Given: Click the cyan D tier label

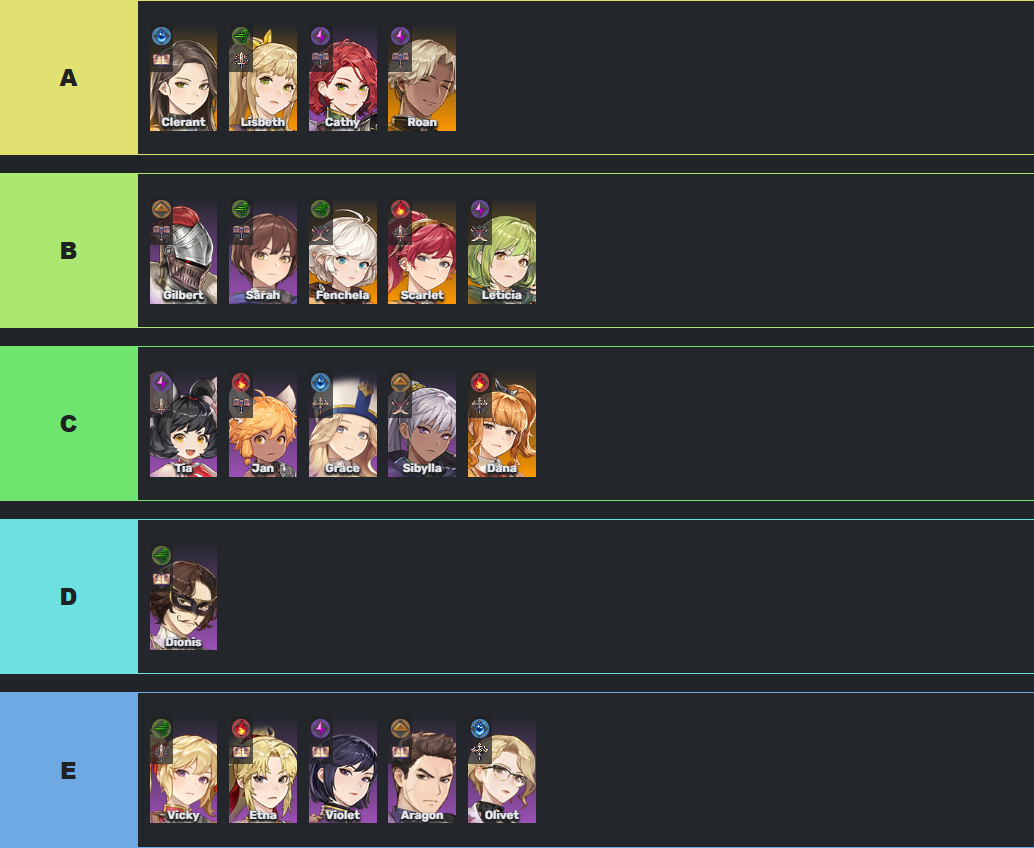Looking at the screenshot, I should 69,596.
